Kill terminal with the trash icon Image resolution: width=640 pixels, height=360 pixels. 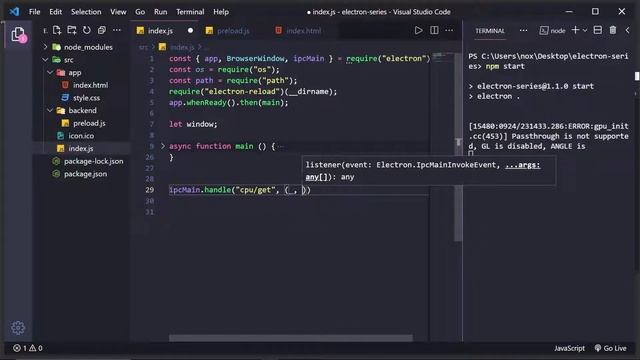613,30
